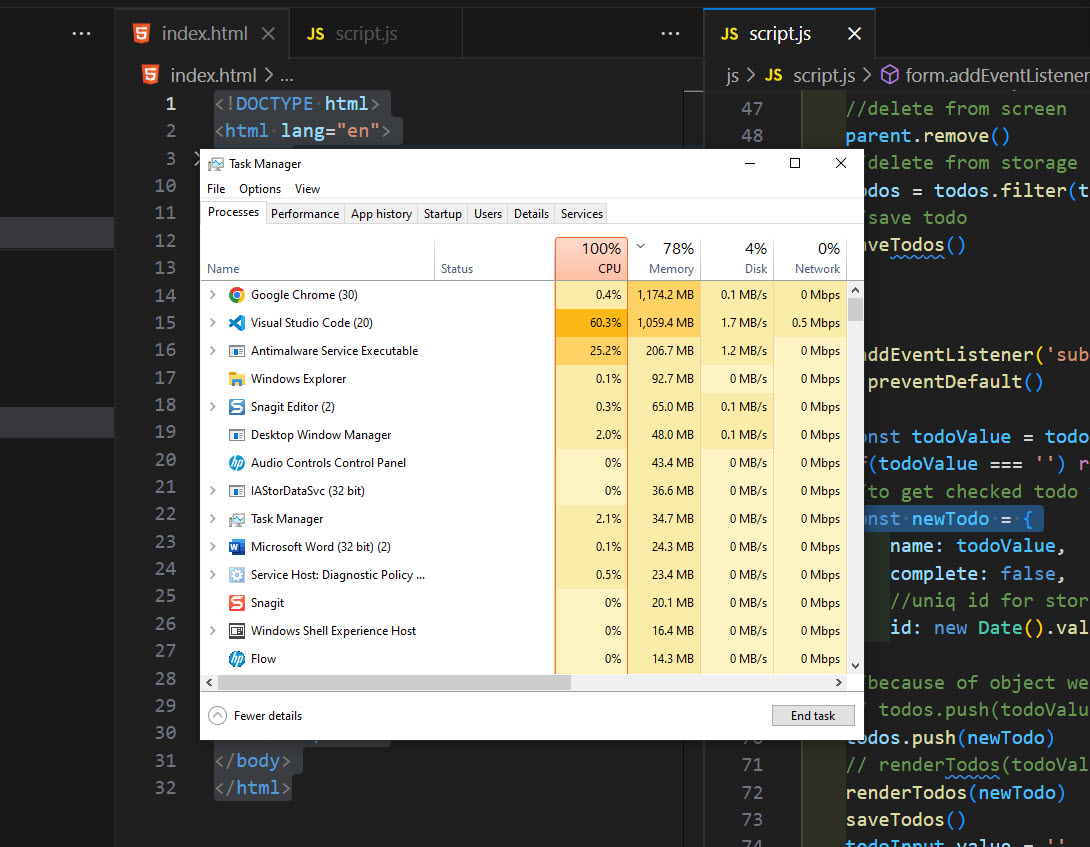This screenshot has width=1090, height=847.
Task: Click scroll-right arrow of horizontal scrollbar
Action: pos(839,683)
